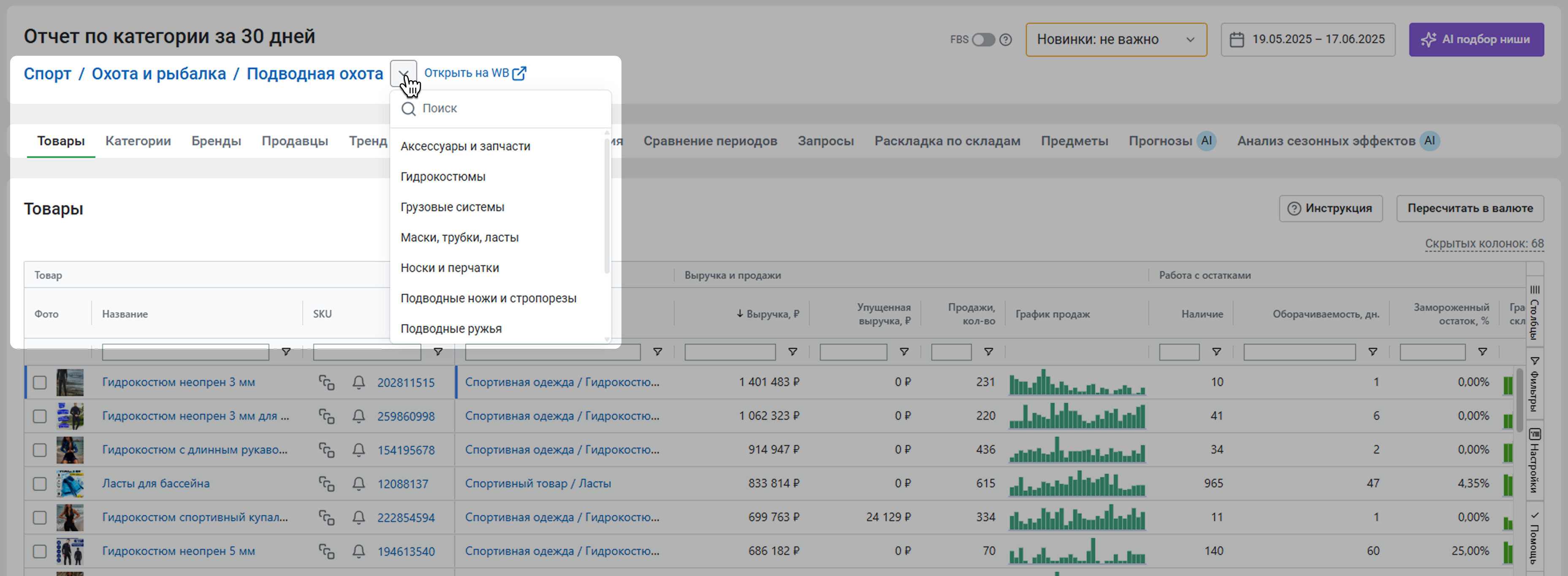The height and width of the screenshot is (576, 1568).
Task: Click AI подбор ниши button
Action: click(x=1476, y=40)
